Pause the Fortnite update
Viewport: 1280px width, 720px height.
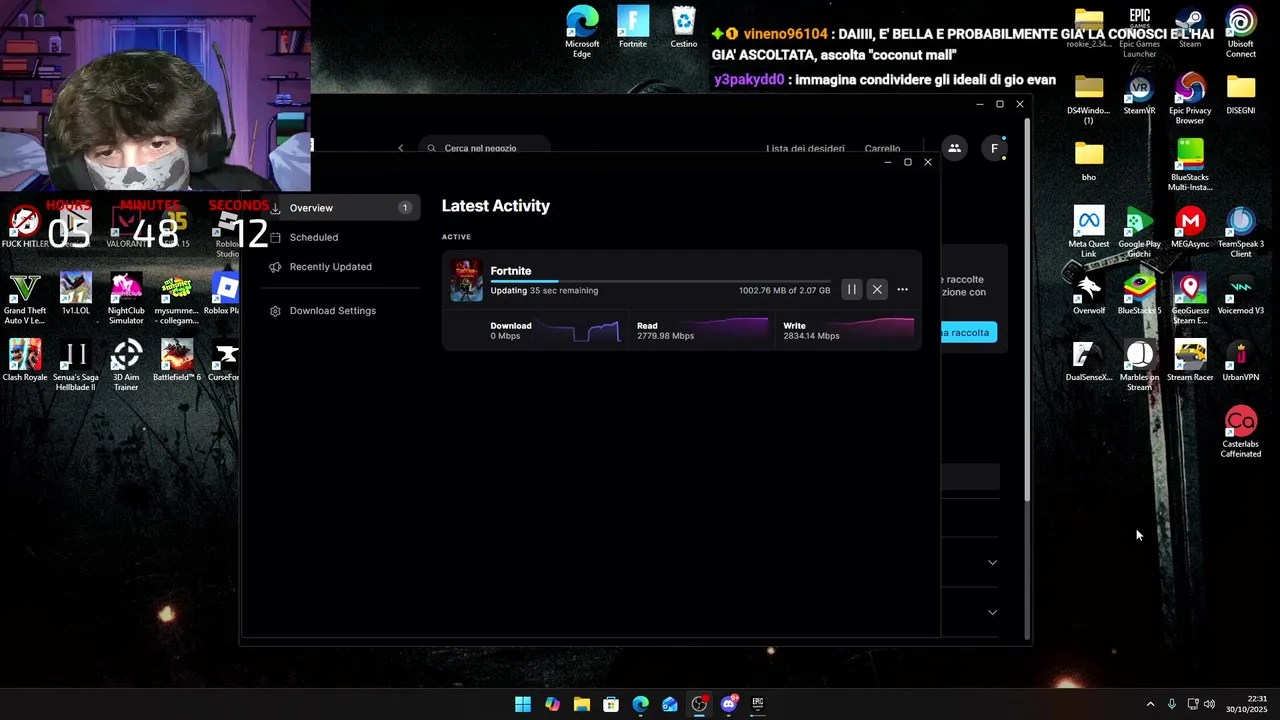852,290
